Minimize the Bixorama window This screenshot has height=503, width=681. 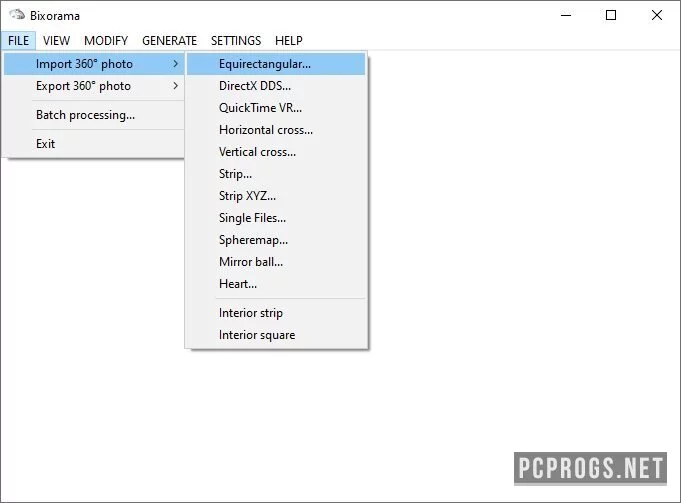(x=565, y=16)
